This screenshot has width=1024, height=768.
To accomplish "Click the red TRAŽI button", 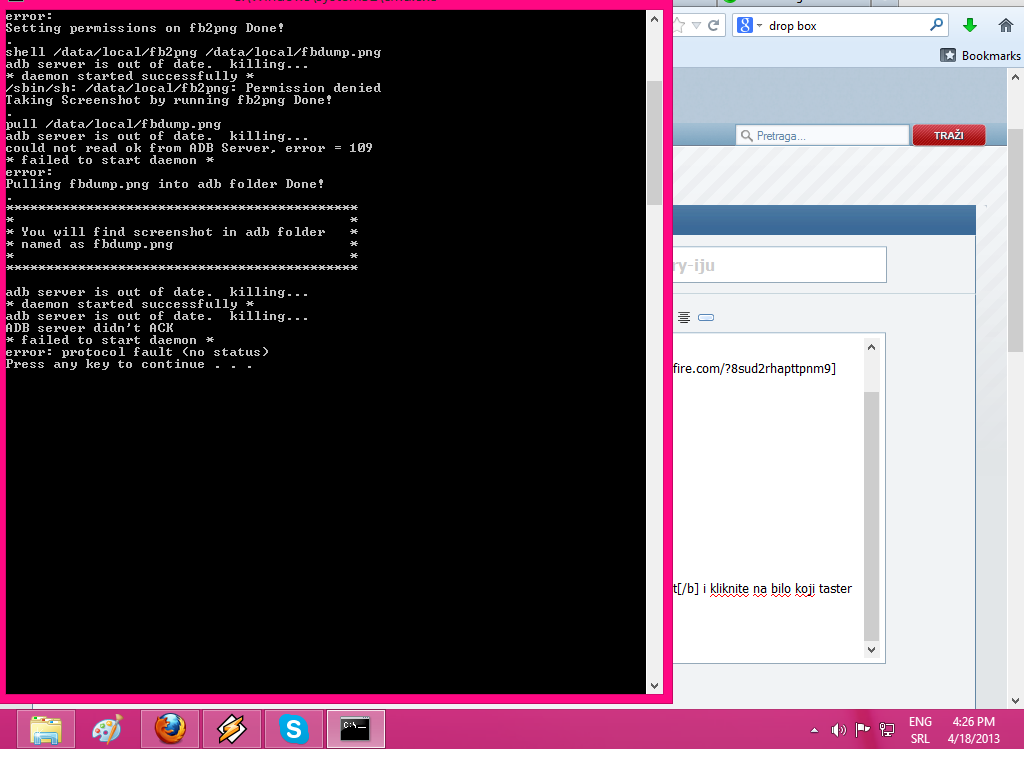I will [948, 135].
